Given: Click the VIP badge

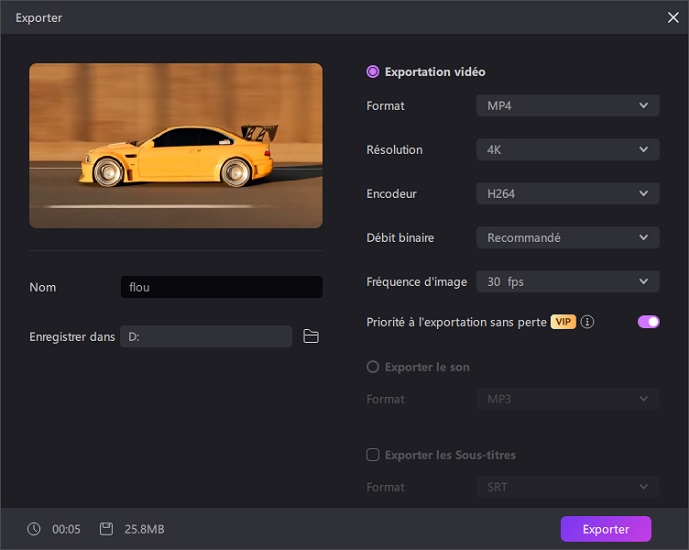Looking at the screenshot, I should [563, 322].
